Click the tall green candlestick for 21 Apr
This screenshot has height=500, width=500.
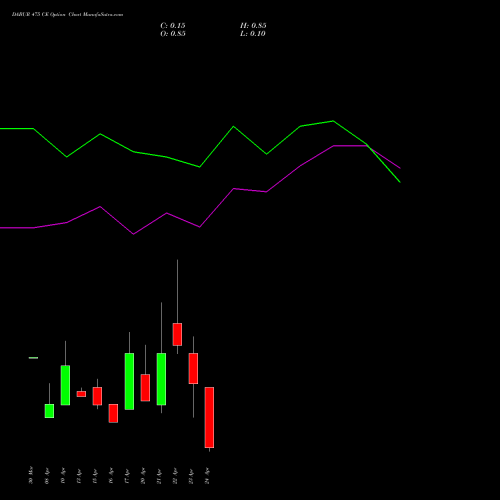tap(161, 379)
